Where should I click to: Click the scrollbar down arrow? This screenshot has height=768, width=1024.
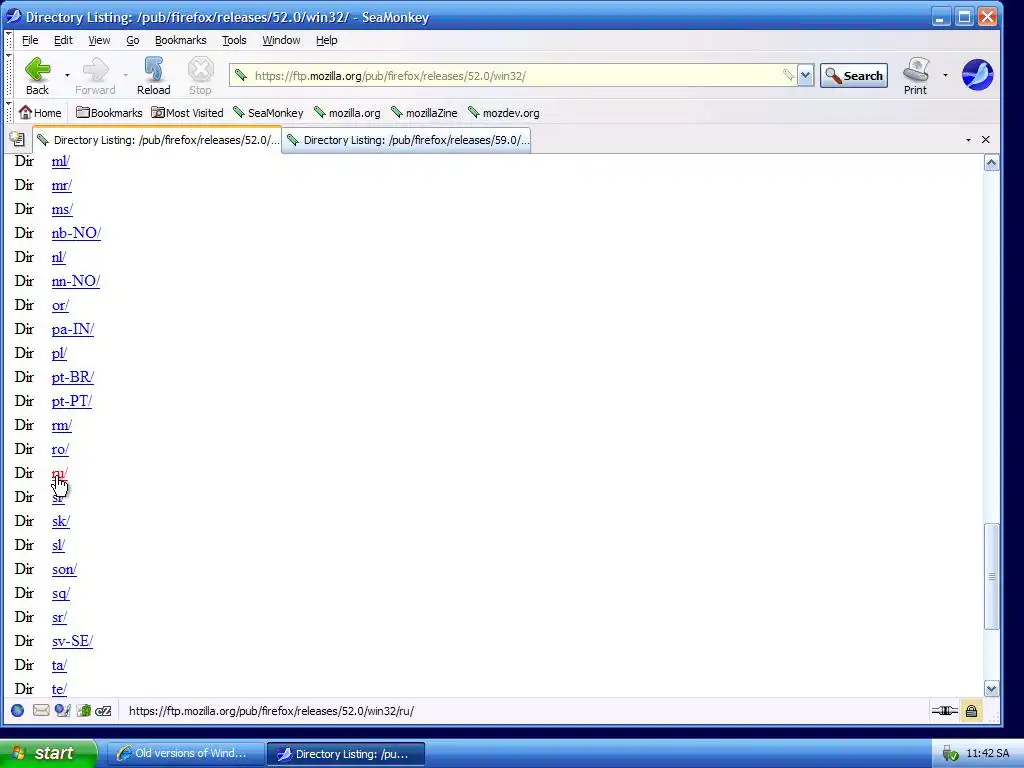[x=991, y=688]
